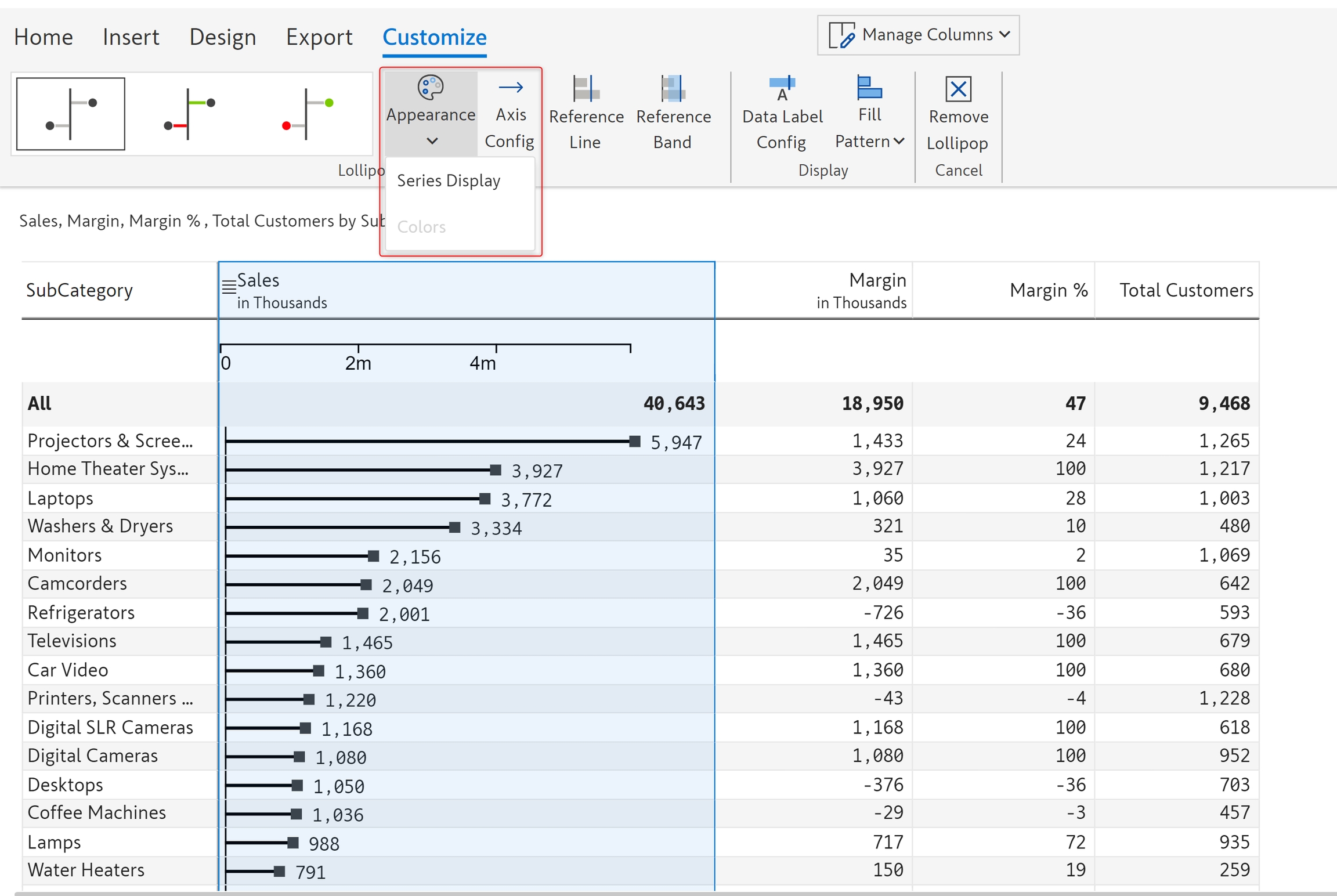Click the Sales column menu icon

pos(229,286)
